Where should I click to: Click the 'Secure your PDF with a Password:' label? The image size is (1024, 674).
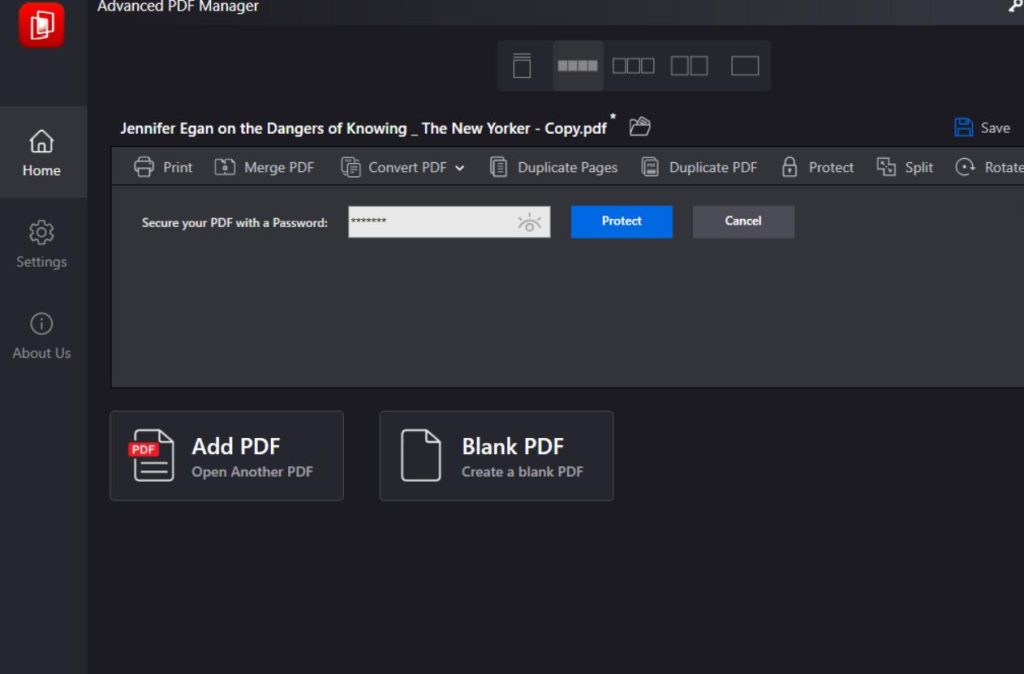(x=234, y=223)
